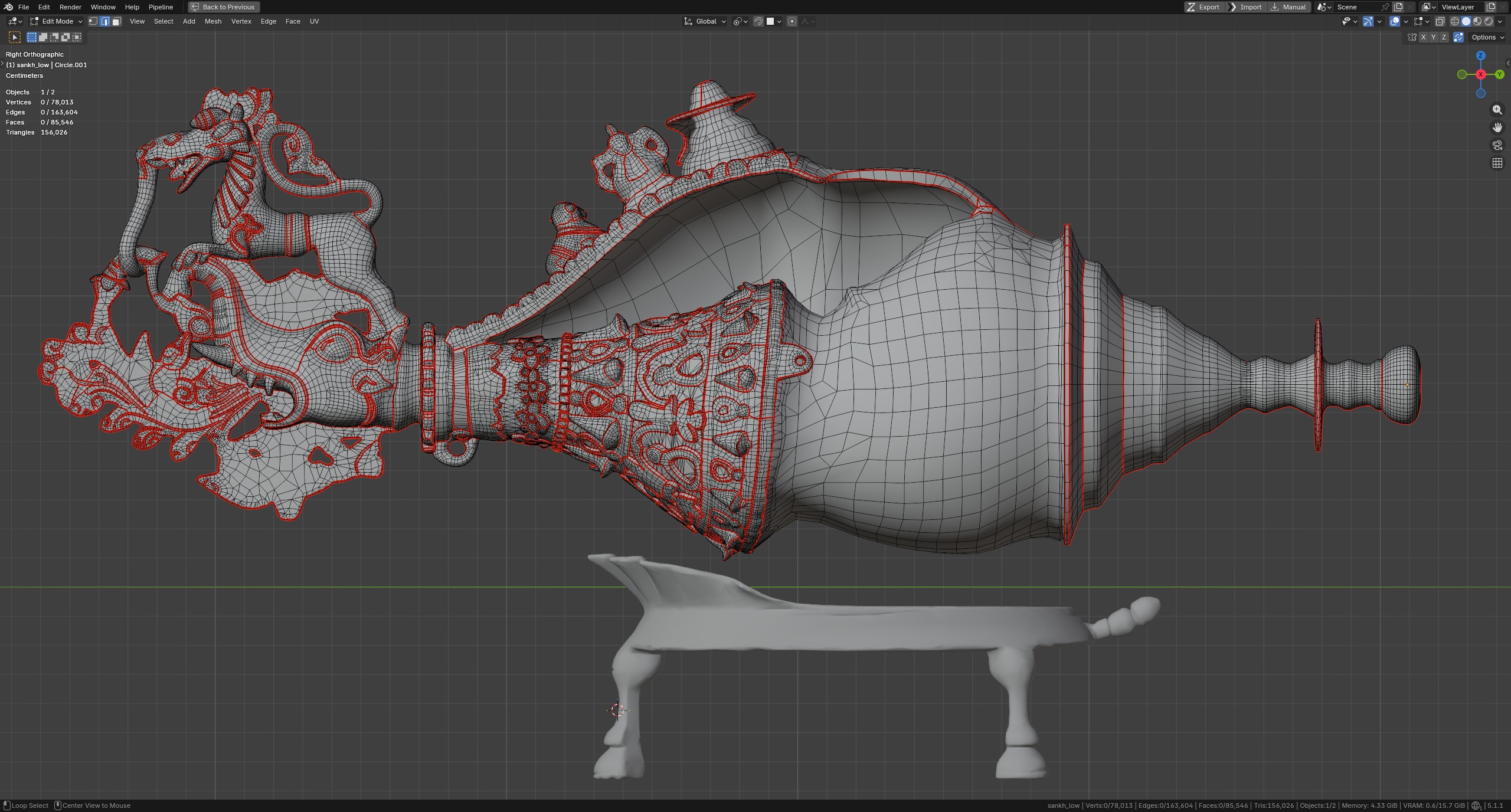
Task: Choose the Extend selection mode icon
Action: tap(43, 37)
